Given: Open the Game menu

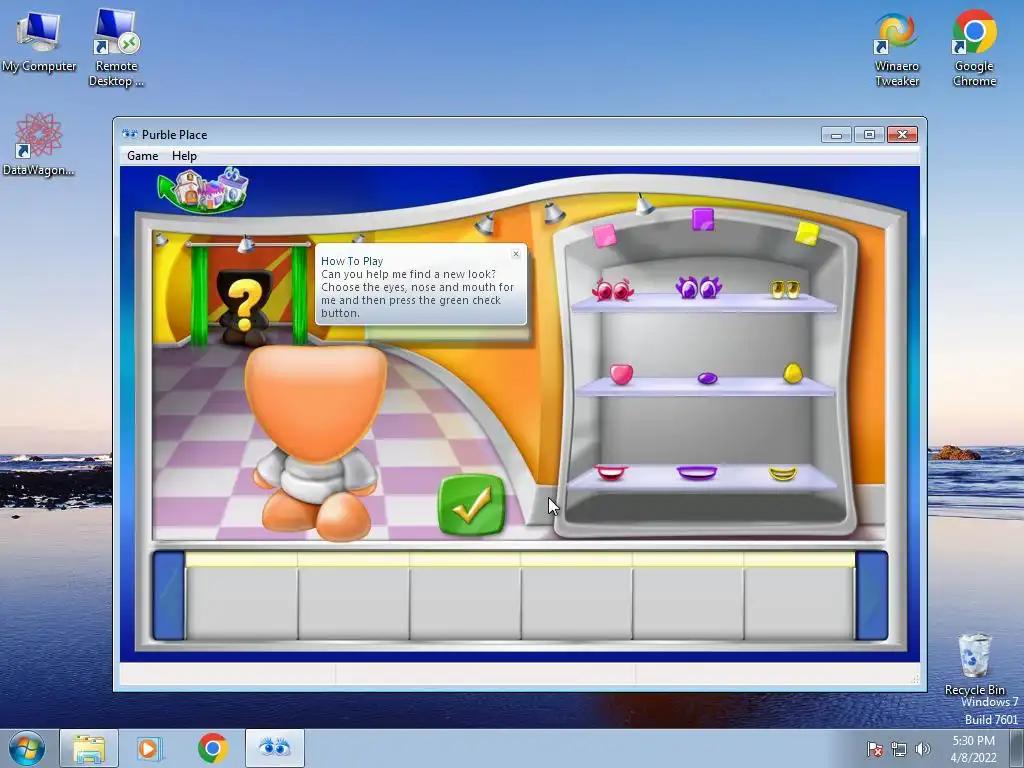Looking at the screenshot, I should click(142, 155).
